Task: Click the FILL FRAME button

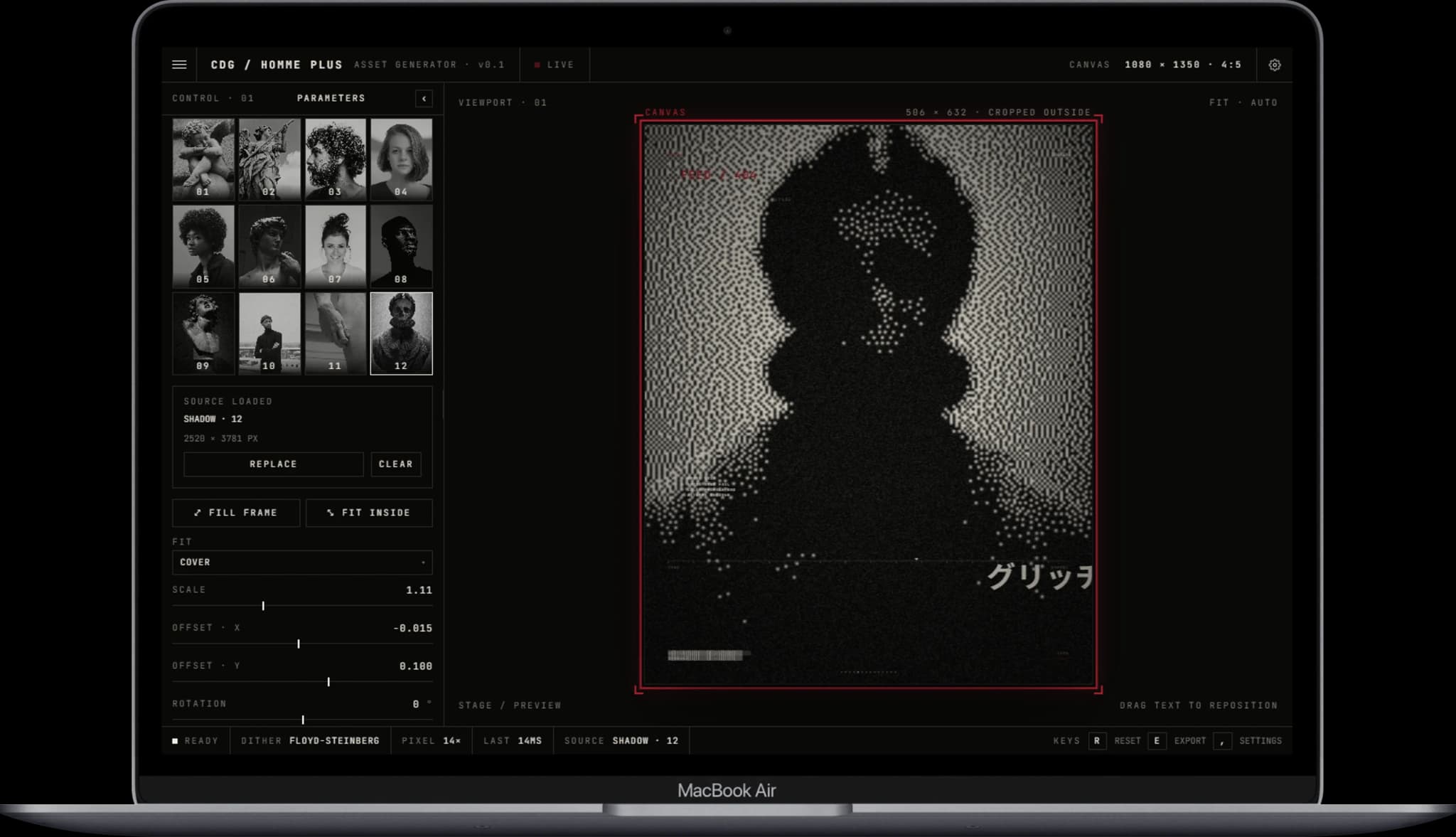Action: [x=236, y=513]
